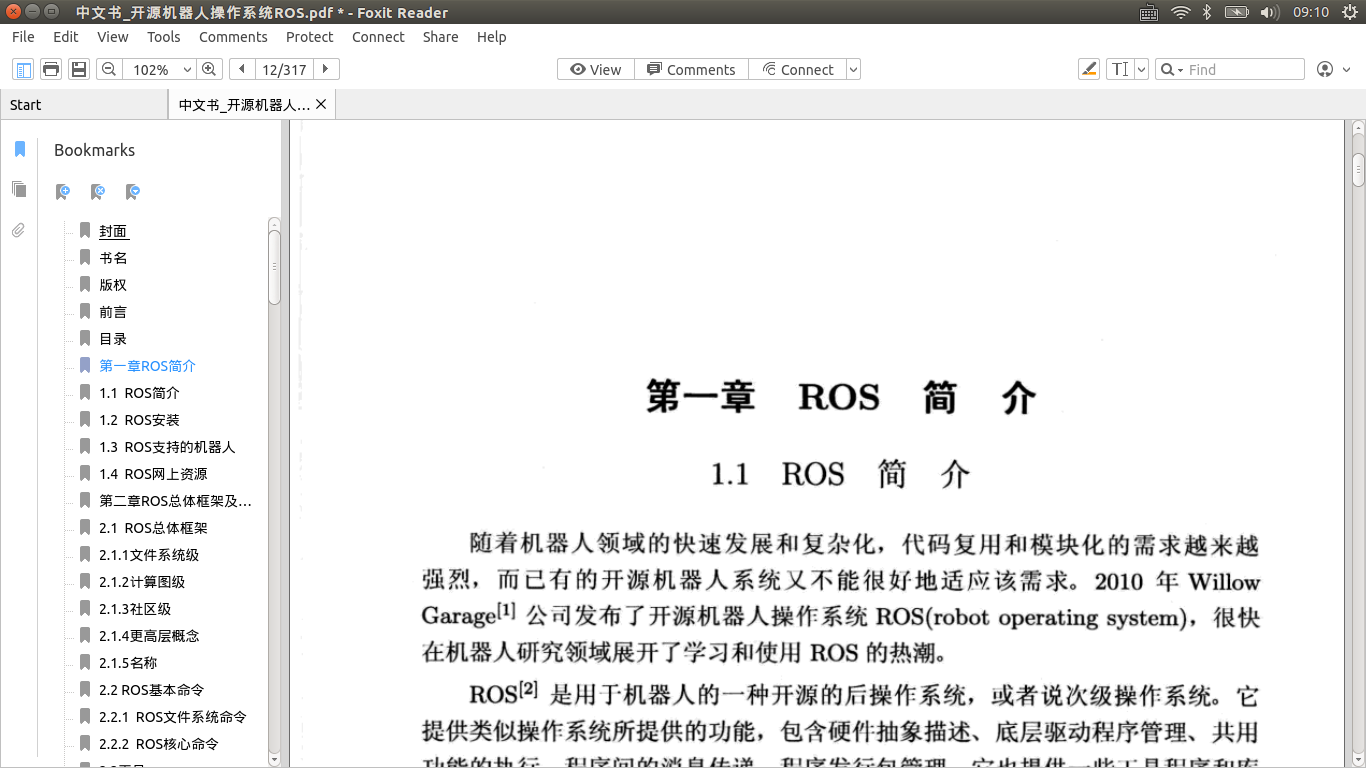Image resolution: width=1366 pixels, height=768 pixels.
Task: Click the Zoom Out magnifier icon
Action: point(108,69)
